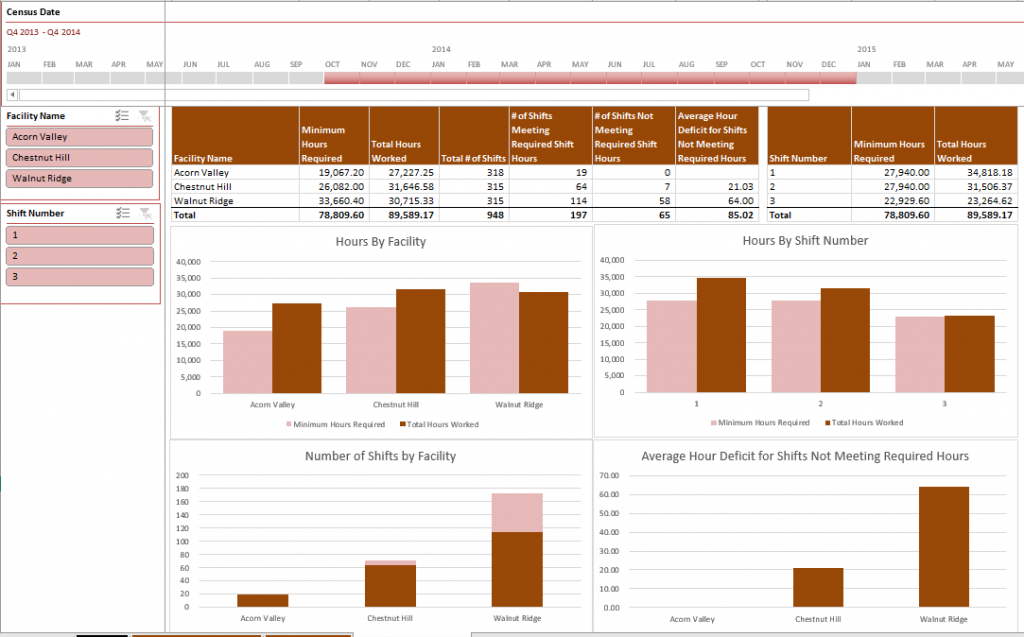Select Shift Number 3 in the slicer
The height and width of the screenshot is (637, 1024).
(79, 276)
